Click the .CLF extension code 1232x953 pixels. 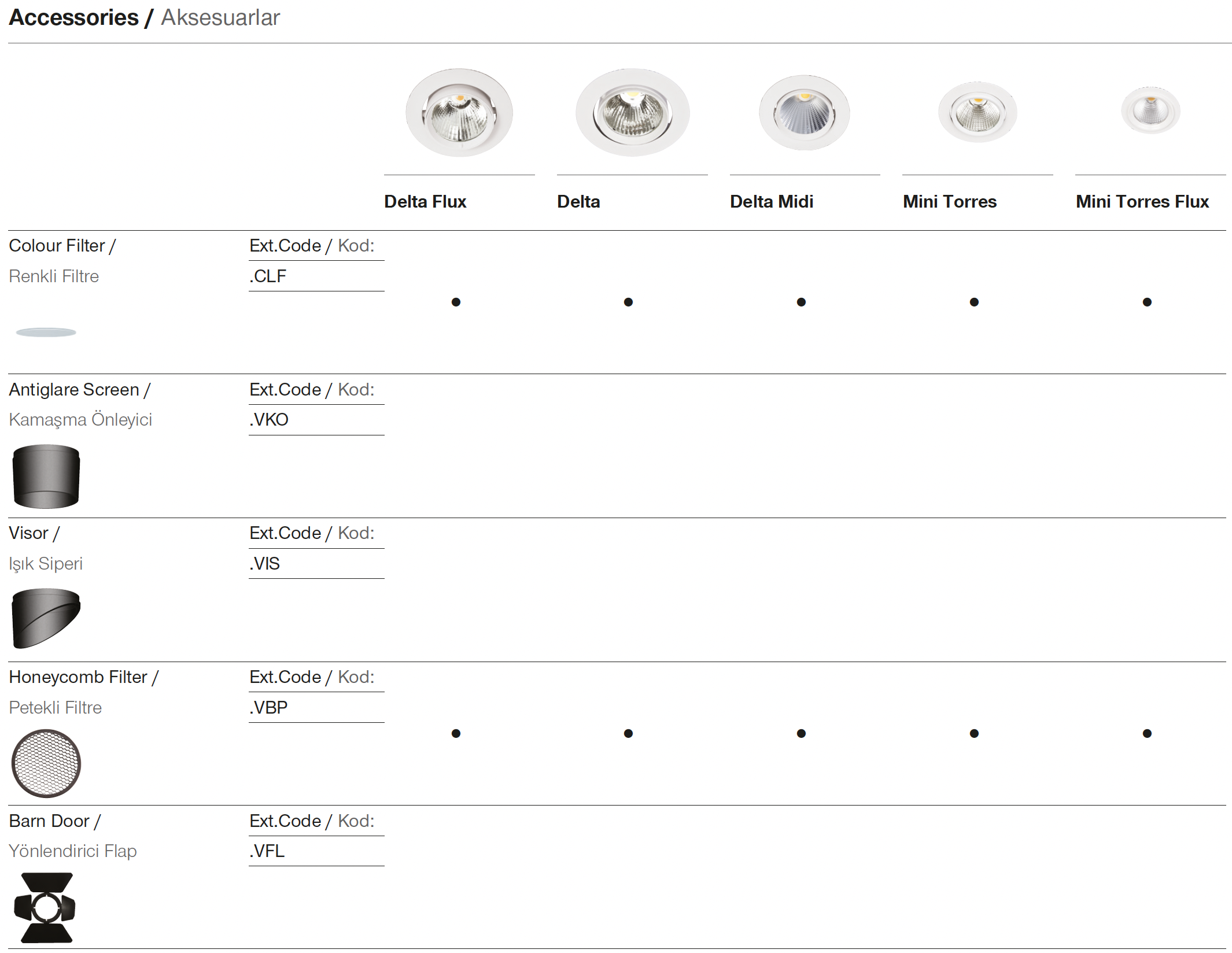click(x=268, y=276)
